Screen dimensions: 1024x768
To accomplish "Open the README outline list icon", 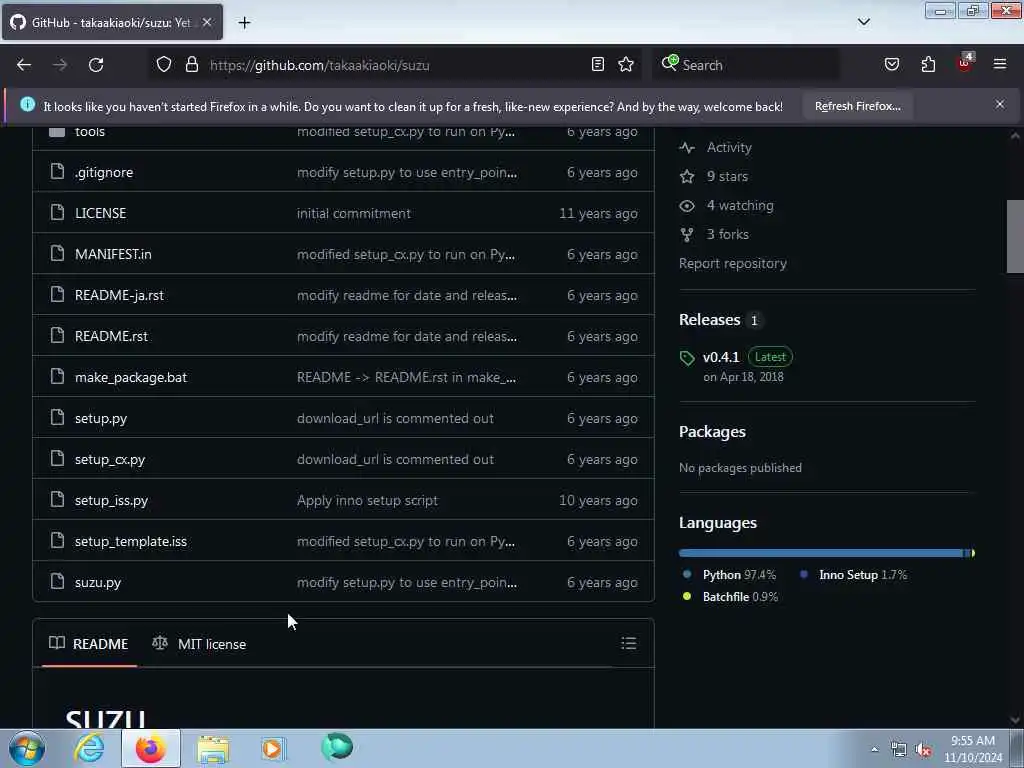I will (628, 643).
